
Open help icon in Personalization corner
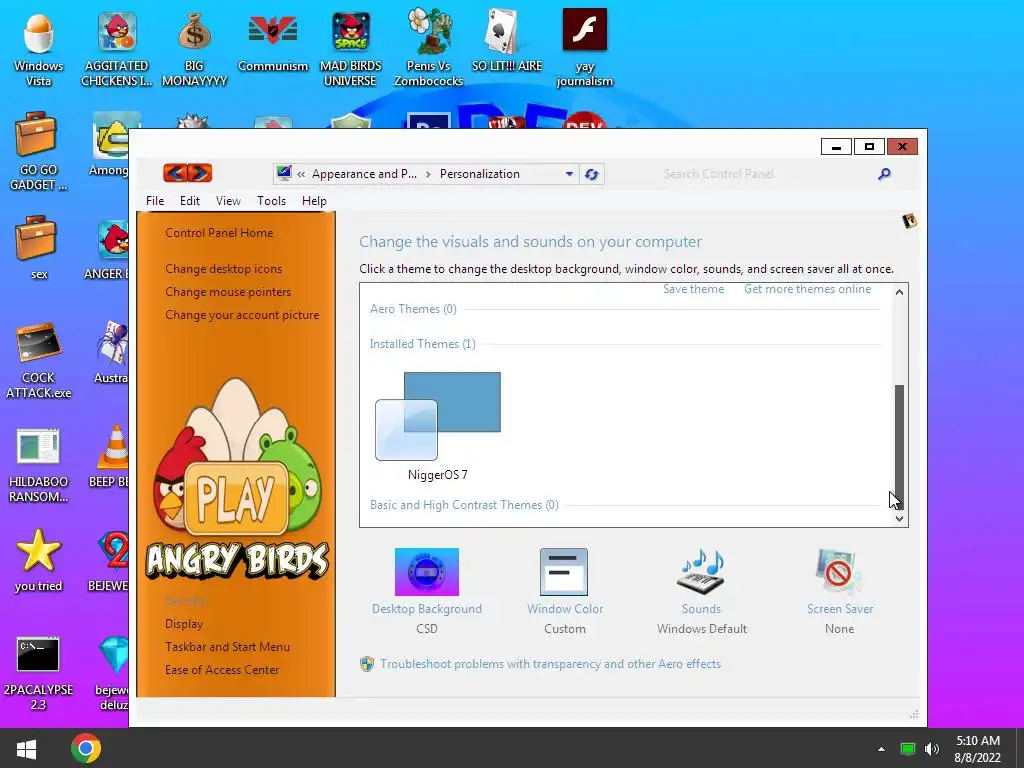click(909, 221)
